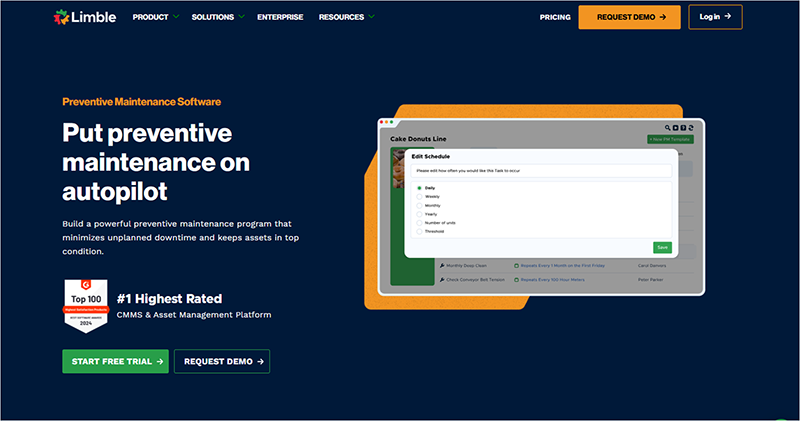Open the Solutions dropdown menu
800x421 pixels.
tap(219, 17)
